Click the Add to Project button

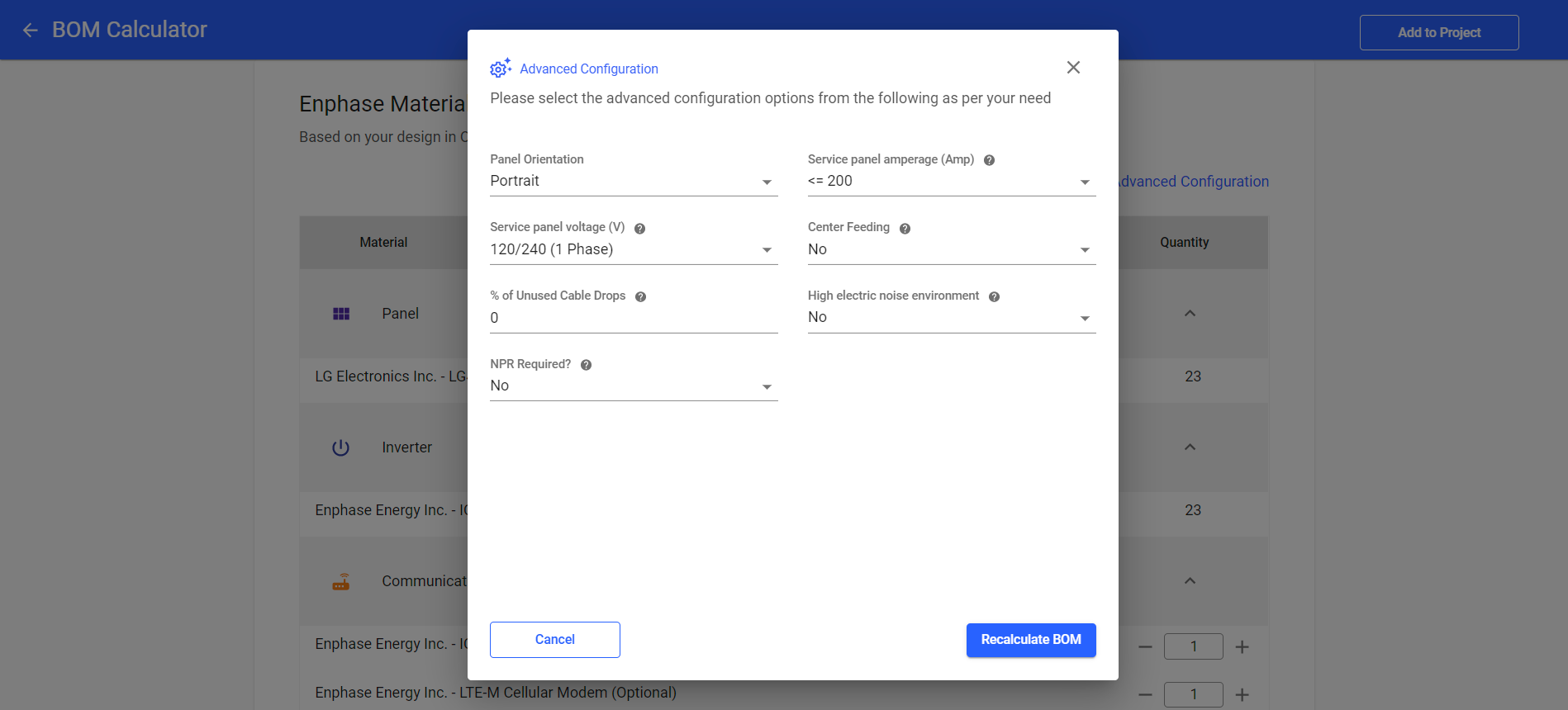click(1438, 33)
